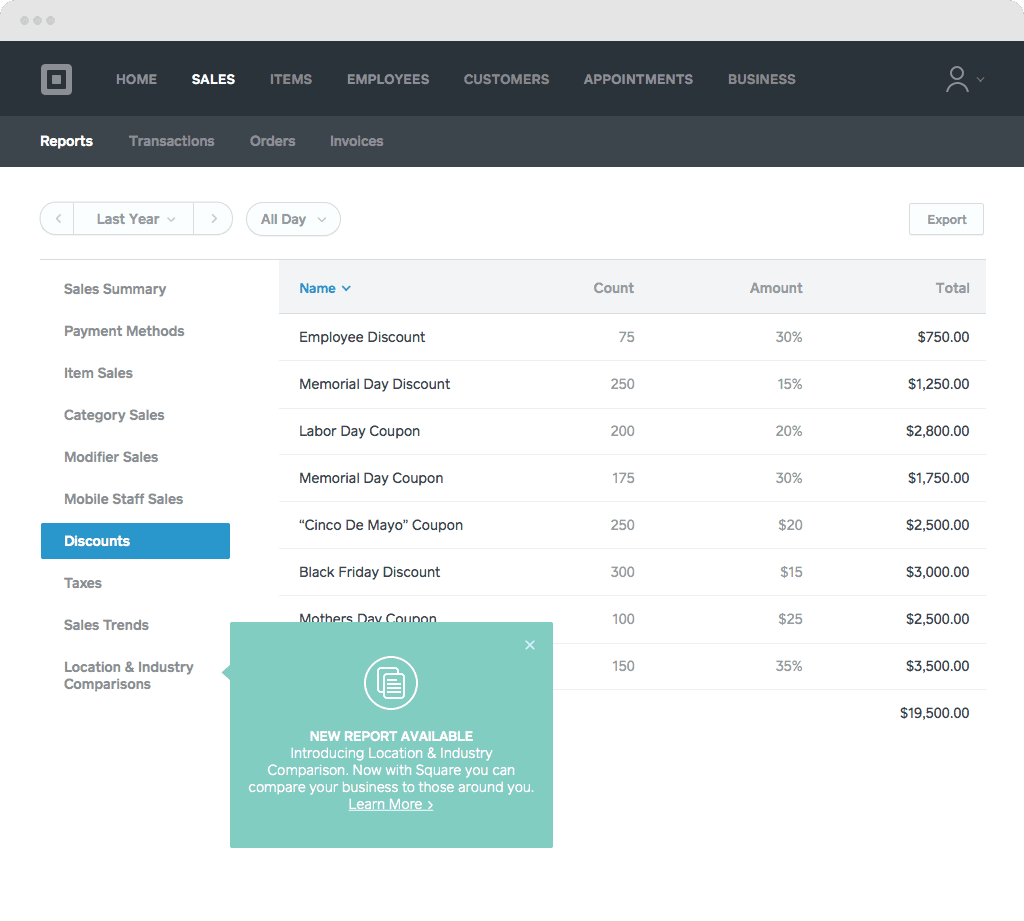
Task: Open the Items menu
Action: 290,79
